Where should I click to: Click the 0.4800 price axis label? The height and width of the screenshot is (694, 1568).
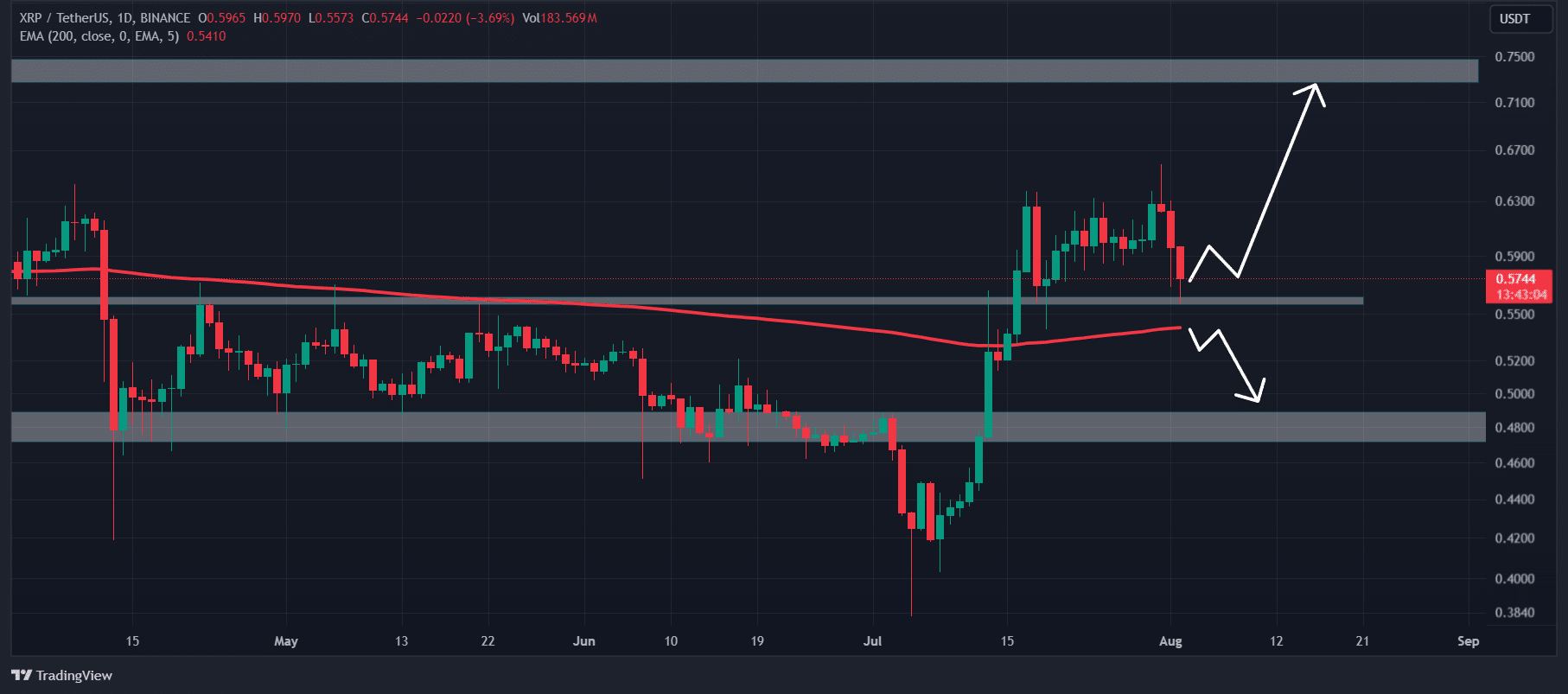(x=1514, y=428)
